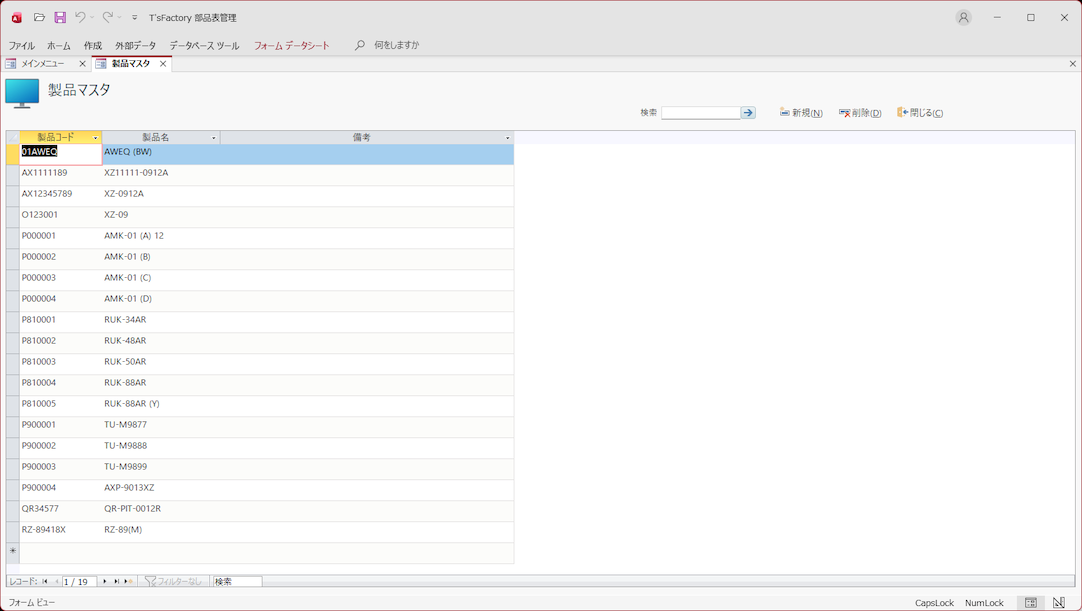Switch to Datasheet view in status bar

tap(1031, 603)
